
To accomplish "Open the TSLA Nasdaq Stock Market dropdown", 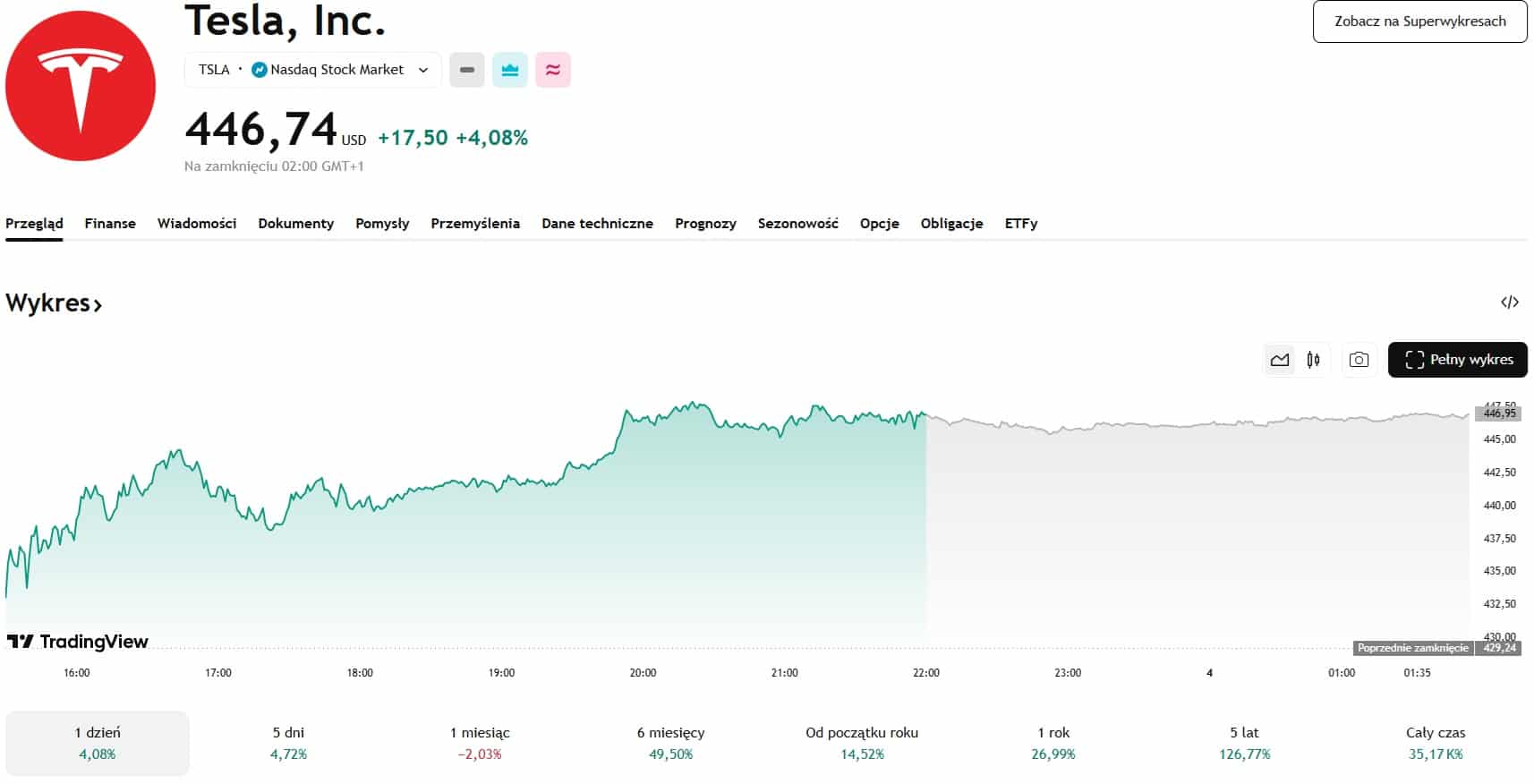I will [x=313, y=70].
